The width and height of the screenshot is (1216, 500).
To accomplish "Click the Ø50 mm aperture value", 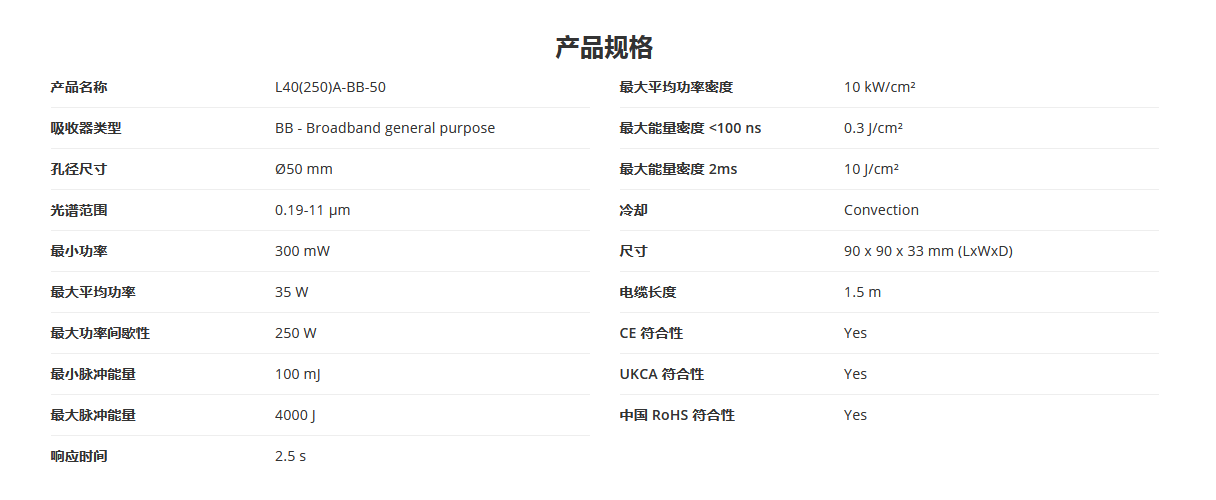I will 304,169.
